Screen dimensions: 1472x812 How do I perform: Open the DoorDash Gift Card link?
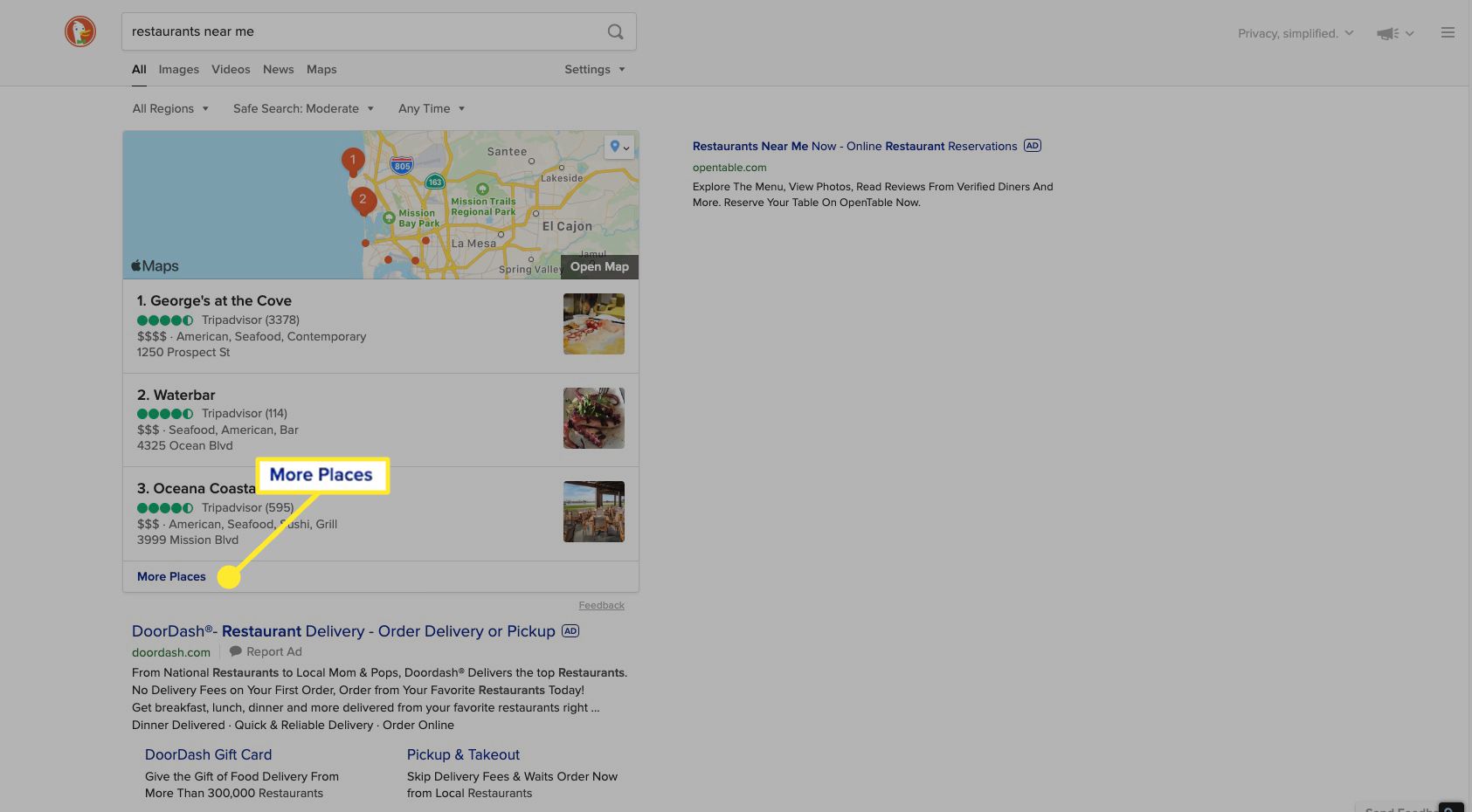coord(208,754)
